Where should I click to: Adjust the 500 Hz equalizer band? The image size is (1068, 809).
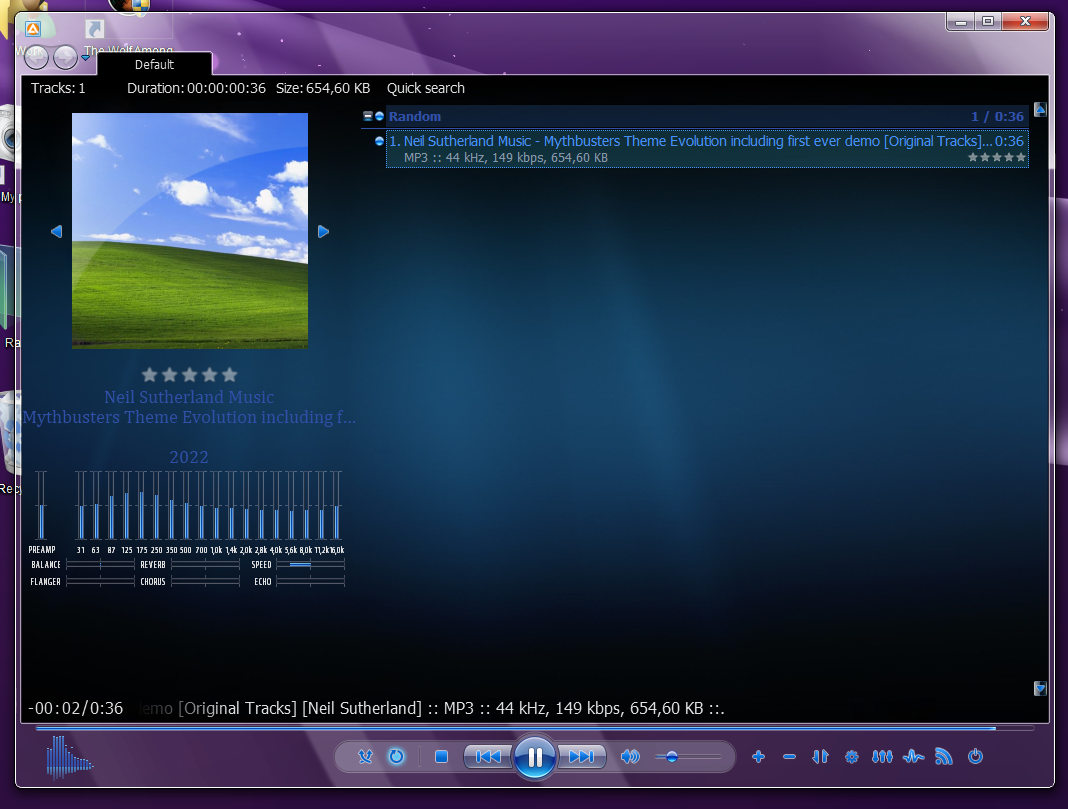[186, 505]
